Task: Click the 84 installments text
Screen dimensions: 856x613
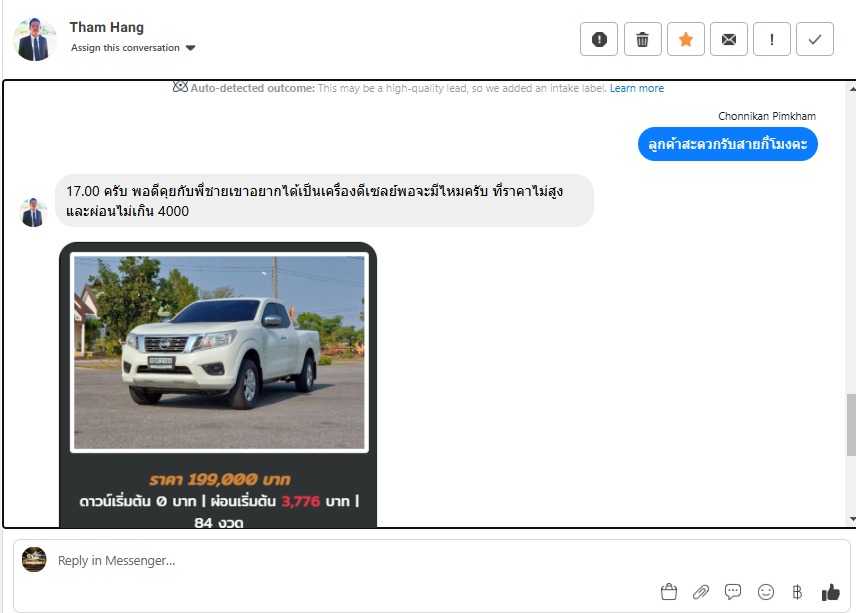Action: pos(219,522)
